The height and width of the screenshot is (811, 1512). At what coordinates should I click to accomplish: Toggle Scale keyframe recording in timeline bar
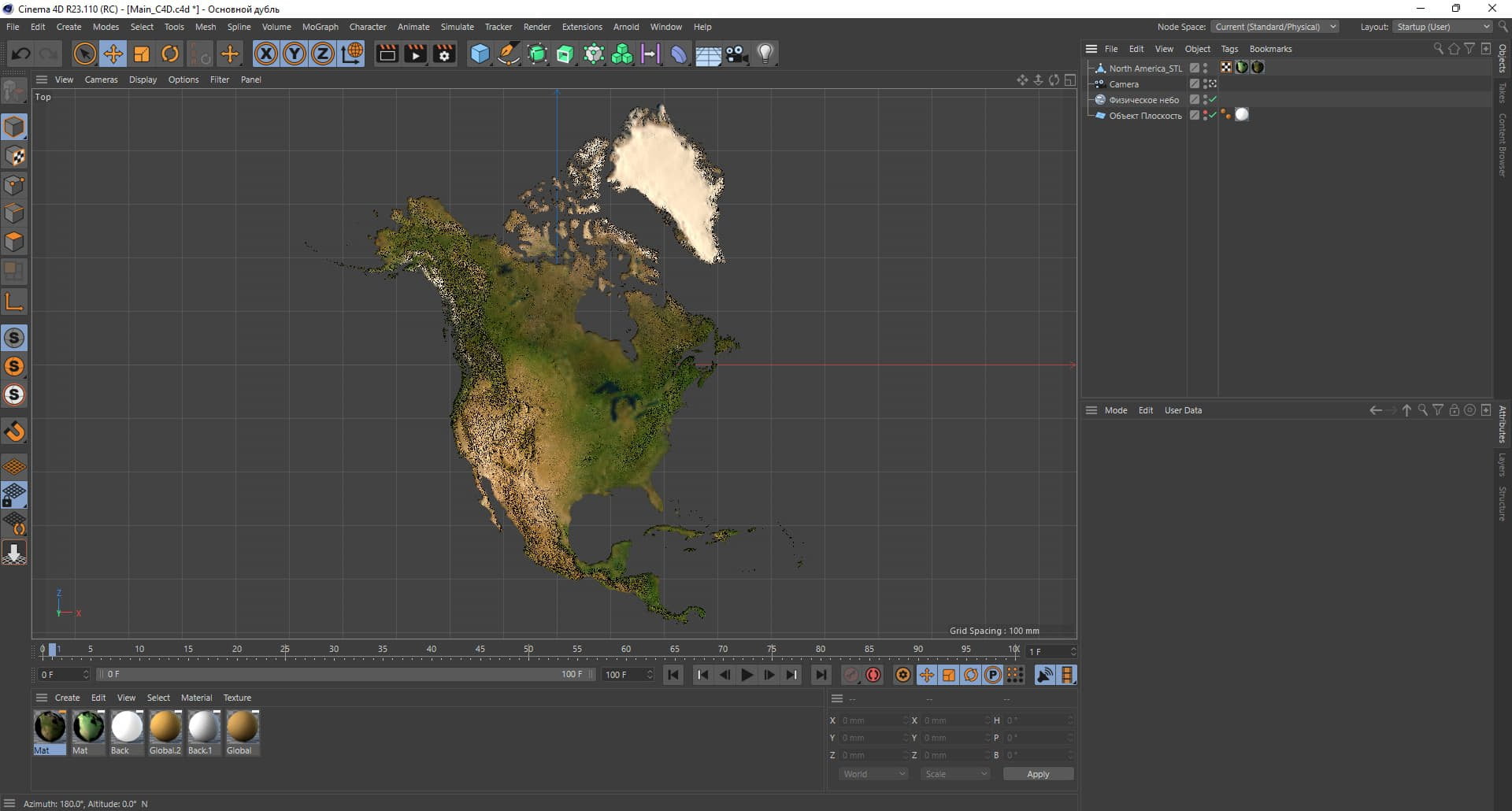(x=949, y=675)
